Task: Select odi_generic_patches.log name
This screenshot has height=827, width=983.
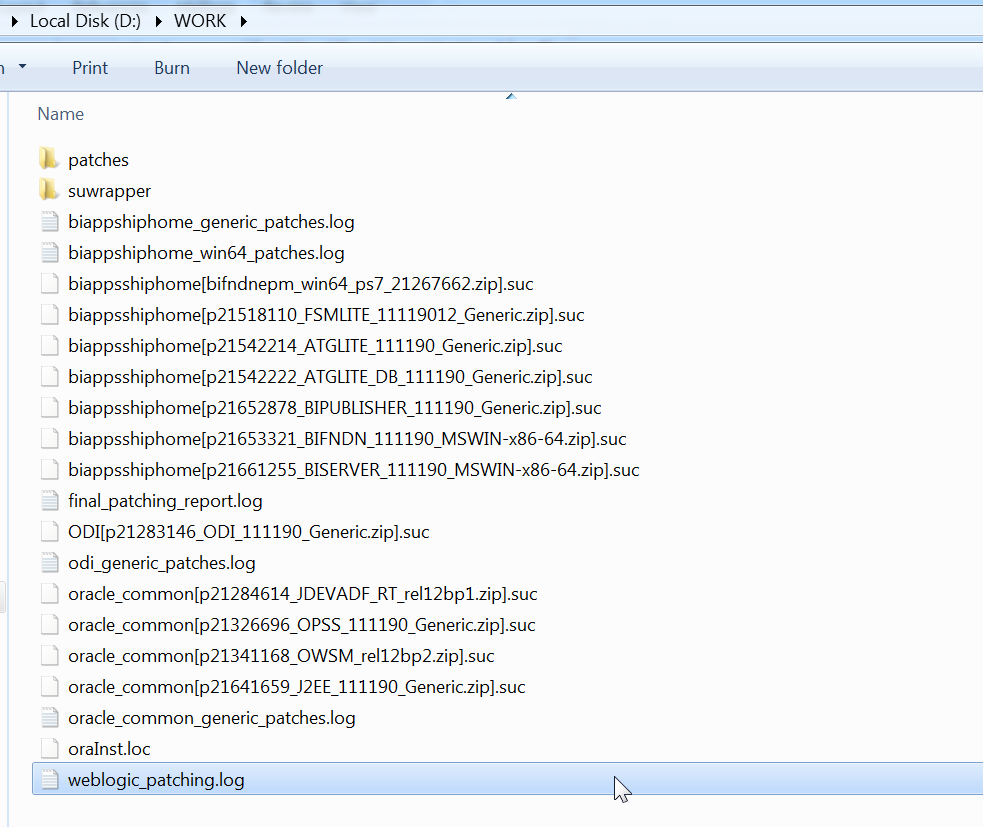Action: 162,563
